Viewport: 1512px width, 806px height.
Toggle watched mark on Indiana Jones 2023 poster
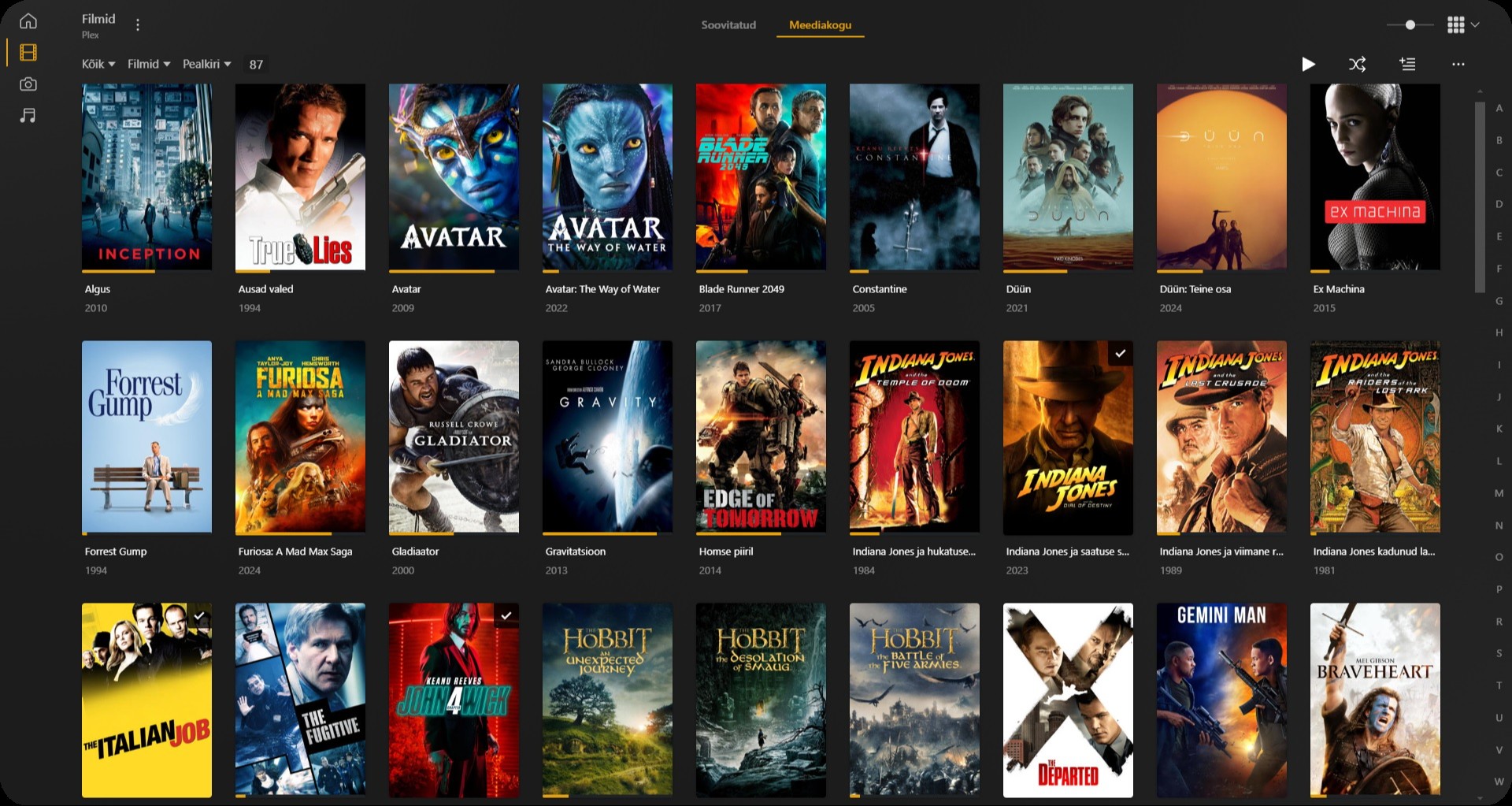point(1121,353)
